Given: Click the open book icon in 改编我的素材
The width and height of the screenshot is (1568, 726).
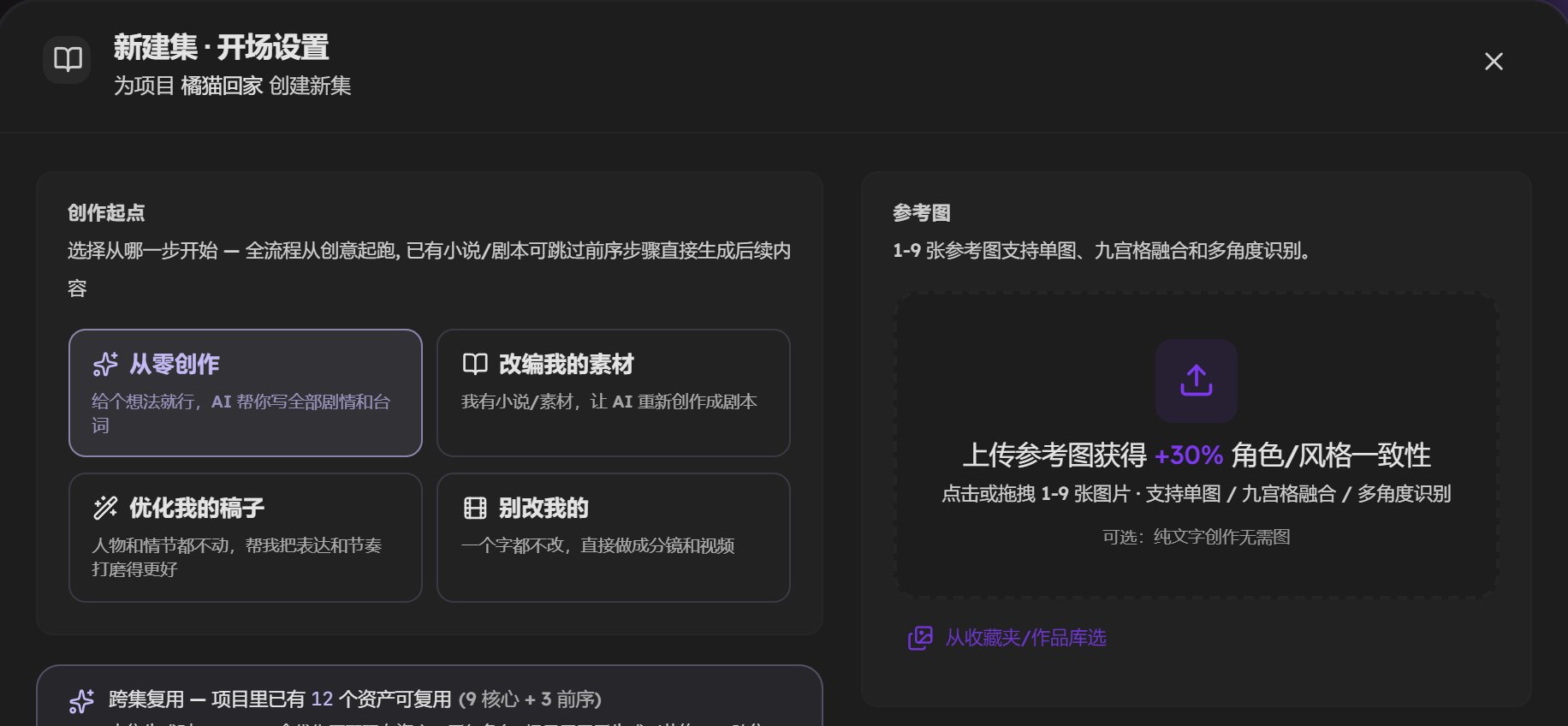Looking at the screenshot, I should (475, 365).
